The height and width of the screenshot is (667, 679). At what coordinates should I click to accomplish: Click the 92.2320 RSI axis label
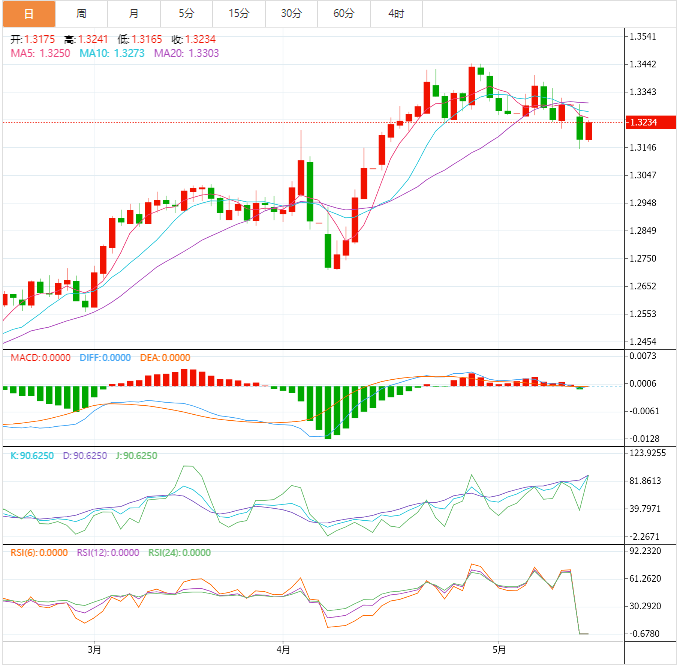coord(645,551)
